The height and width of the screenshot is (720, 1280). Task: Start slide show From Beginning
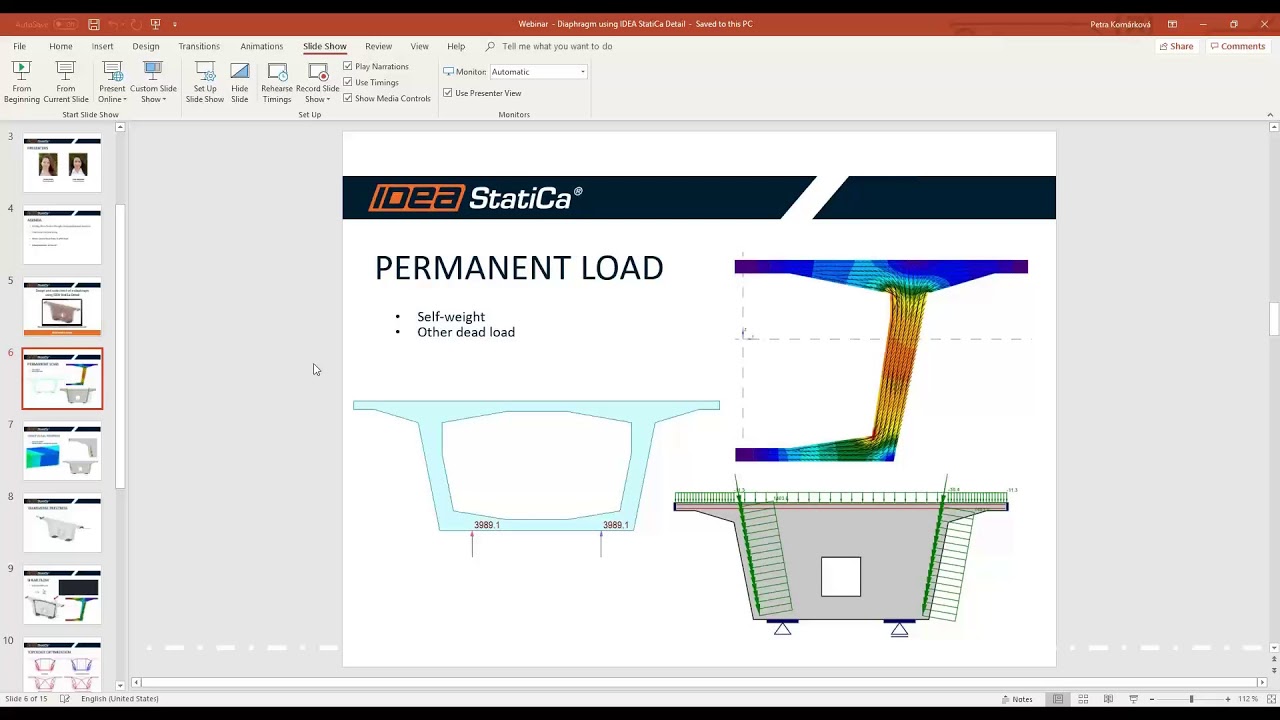point(21,83)
